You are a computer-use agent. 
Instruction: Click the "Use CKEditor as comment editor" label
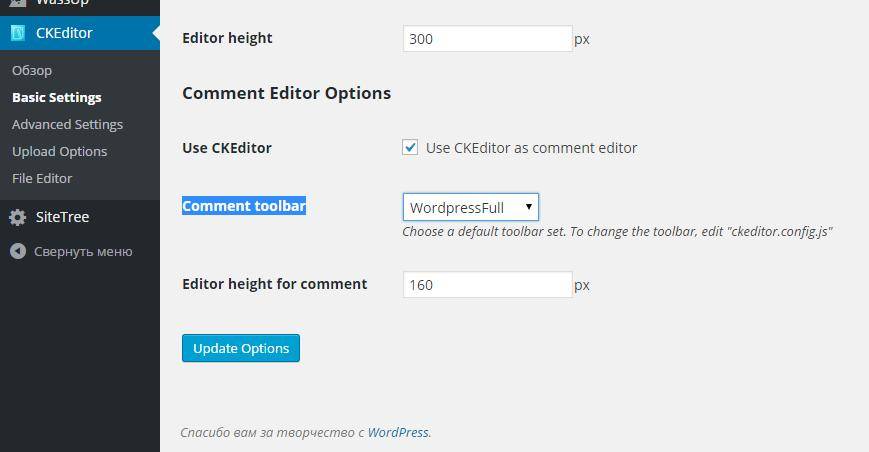(531, 147)
